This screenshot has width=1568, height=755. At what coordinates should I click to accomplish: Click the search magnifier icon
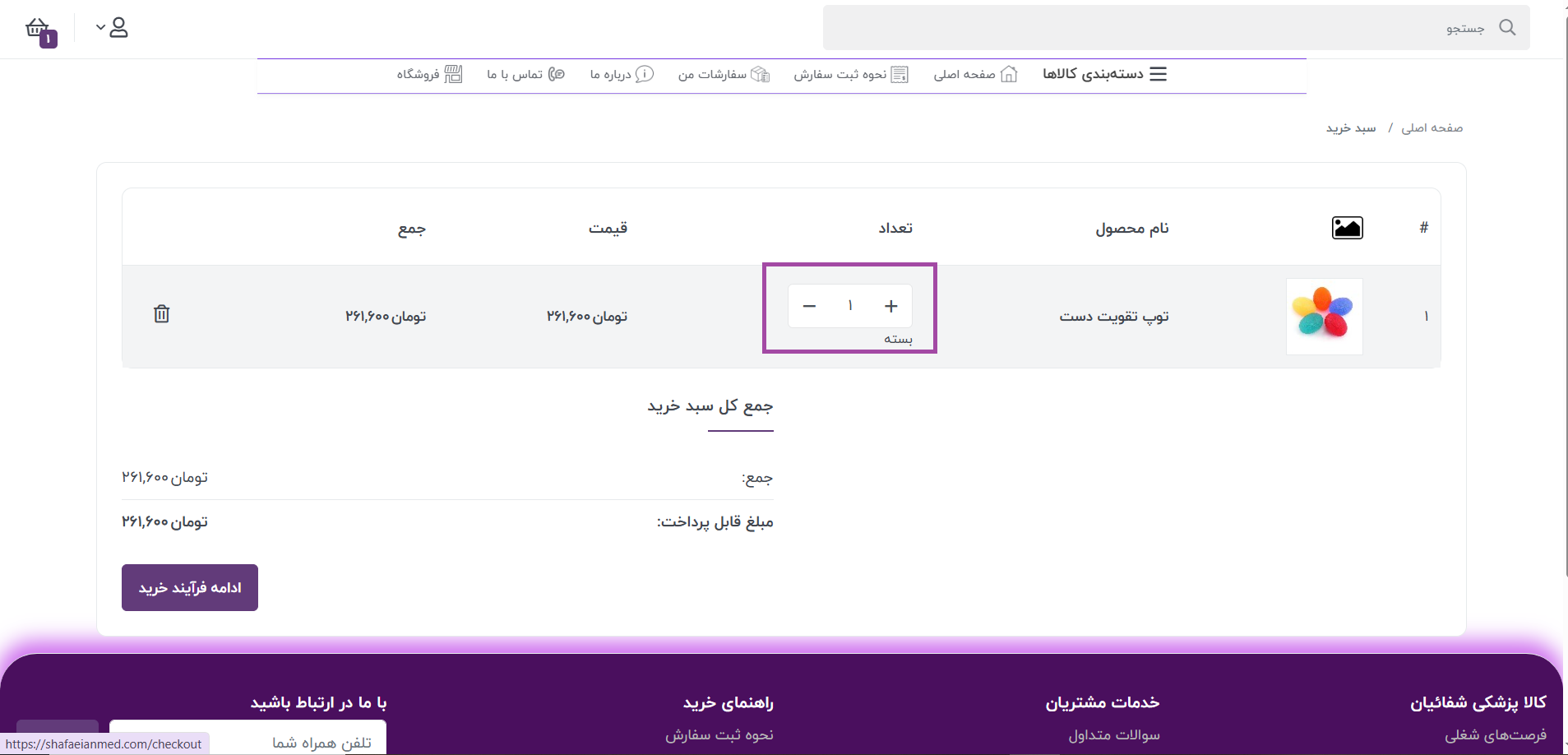[1507, 28]
